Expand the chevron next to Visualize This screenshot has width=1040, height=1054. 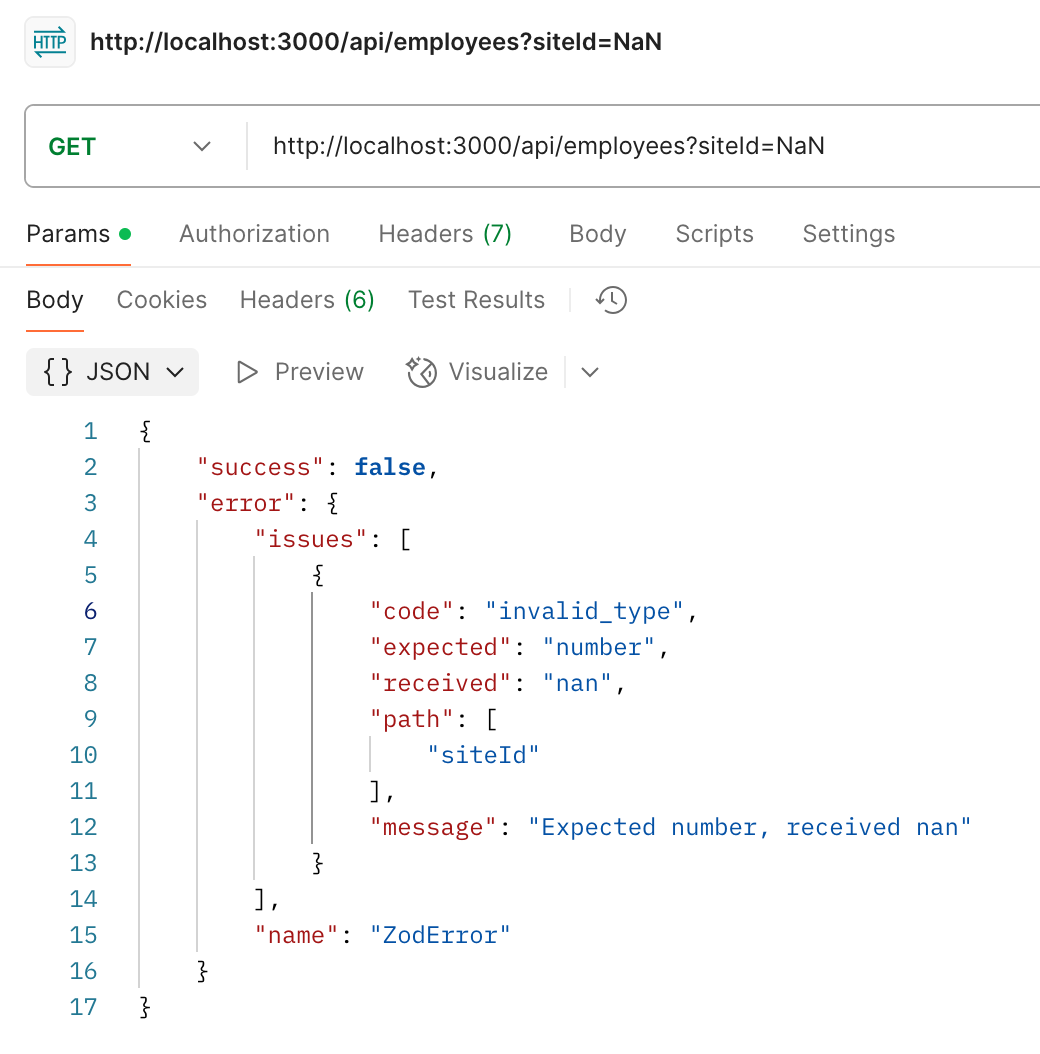(590, 372)
